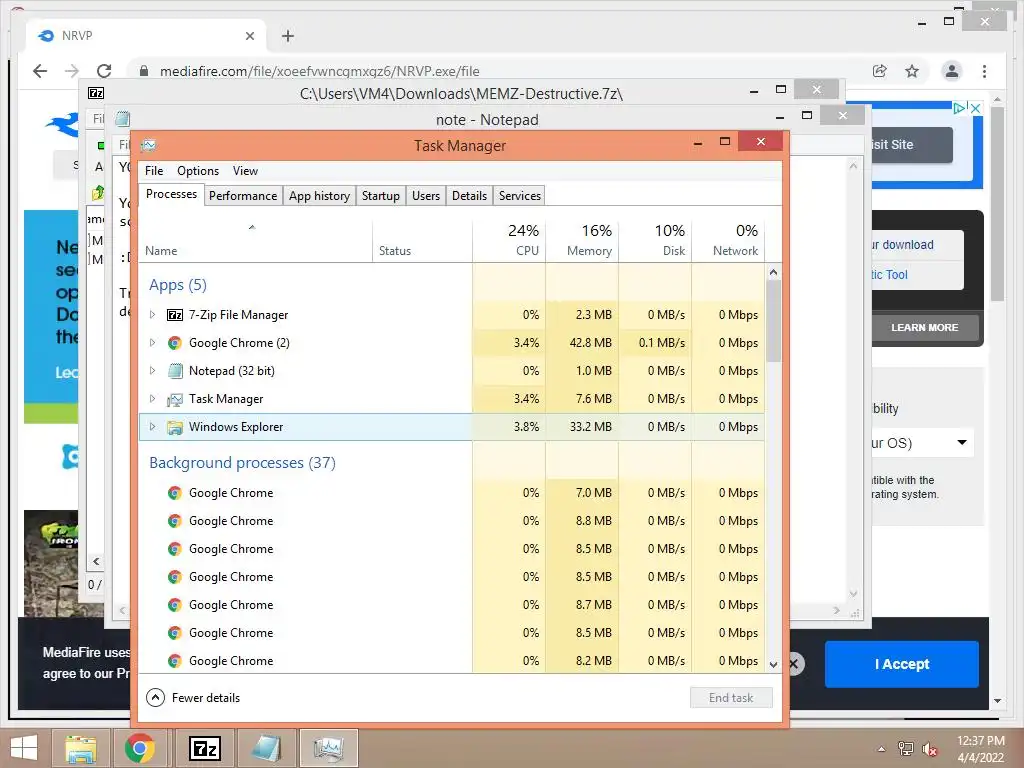This screenshot has height=768, width=1024.
Task: Show hidden tray icons arrow
Action: click(881, 749)
